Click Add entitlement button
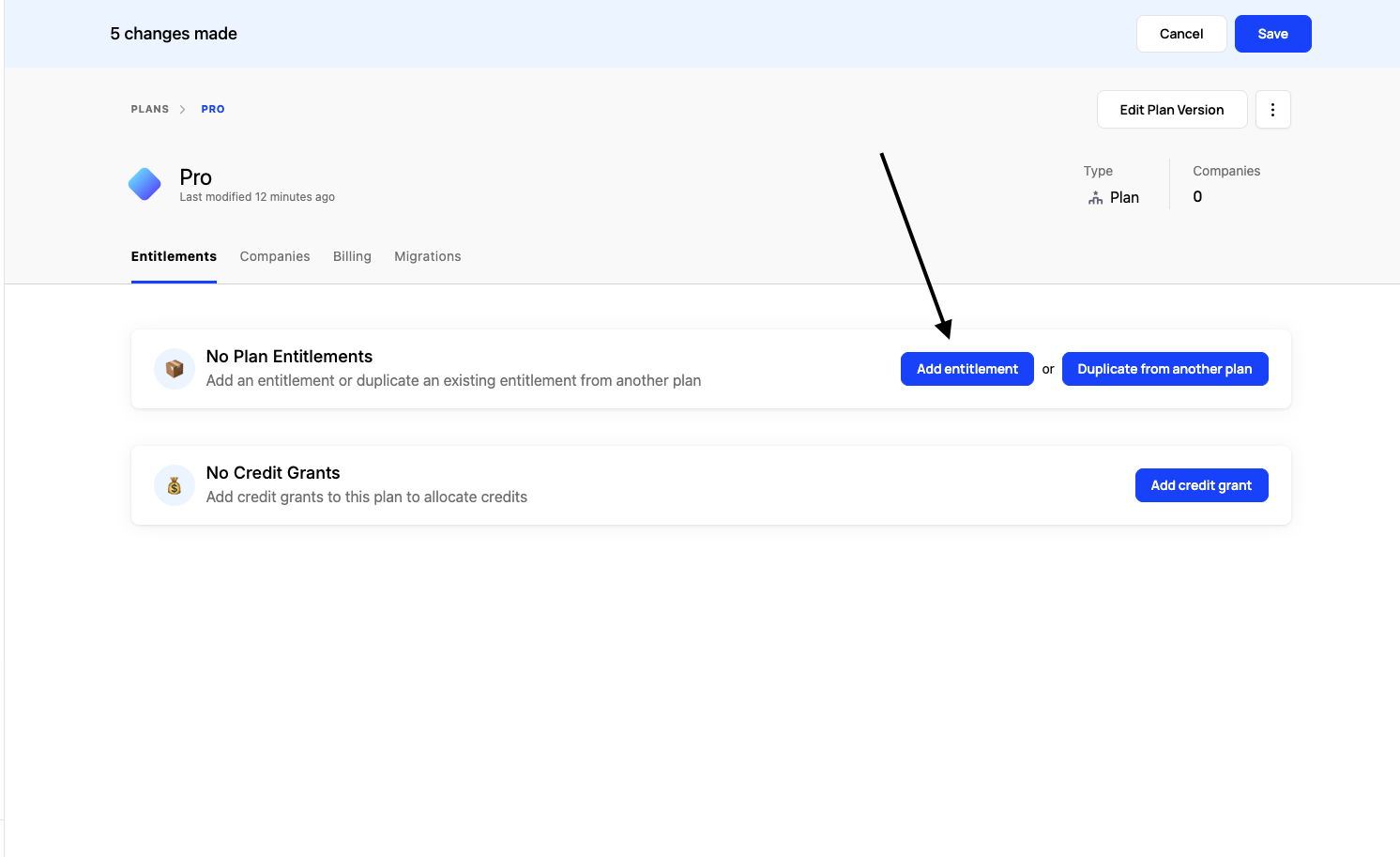The height and width of the screenshot is (857, 1400). [966, 369]
